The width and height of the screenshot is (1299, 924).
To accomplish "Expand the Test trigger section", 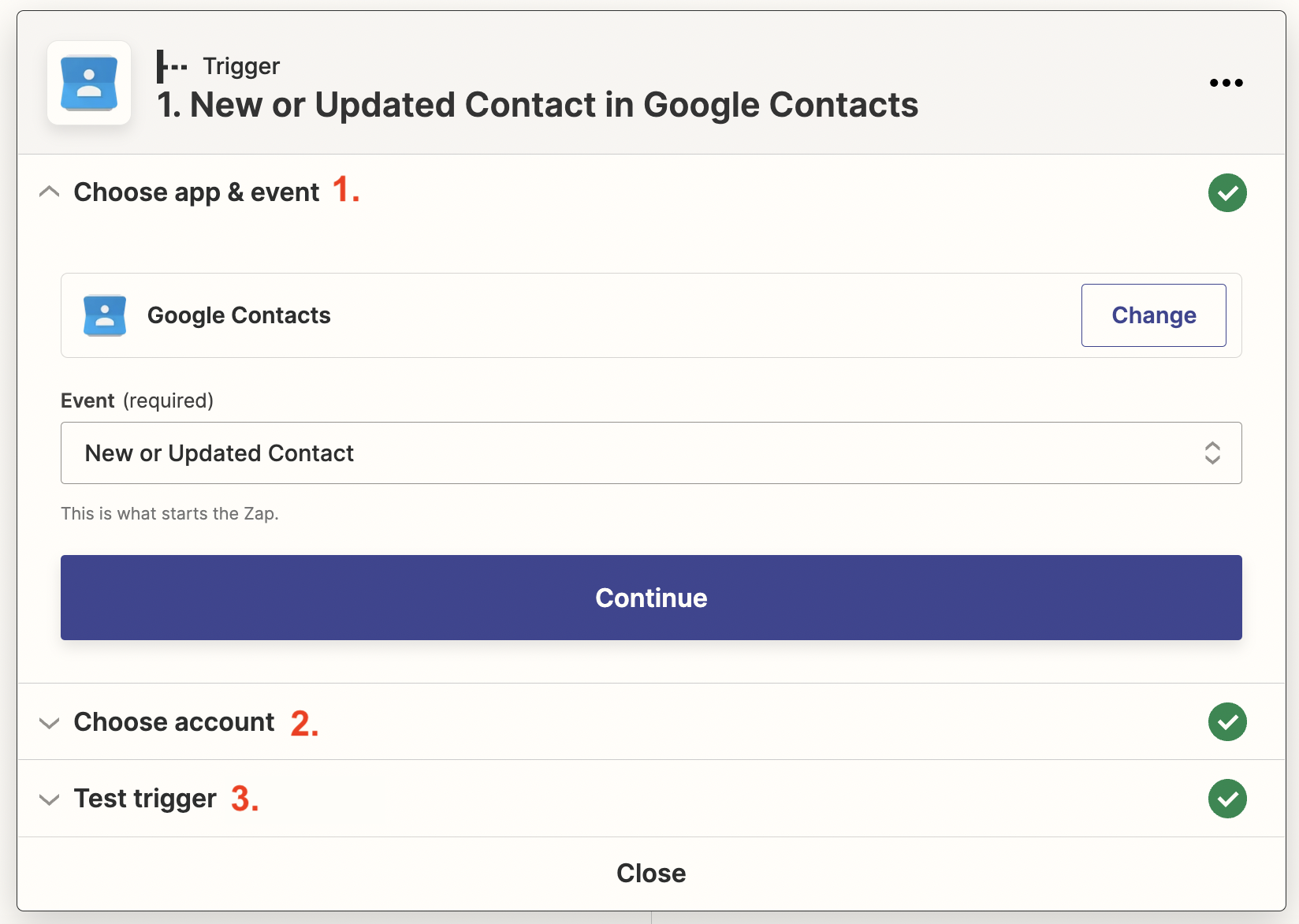I will pyautogui.click(x=49, y=799).
